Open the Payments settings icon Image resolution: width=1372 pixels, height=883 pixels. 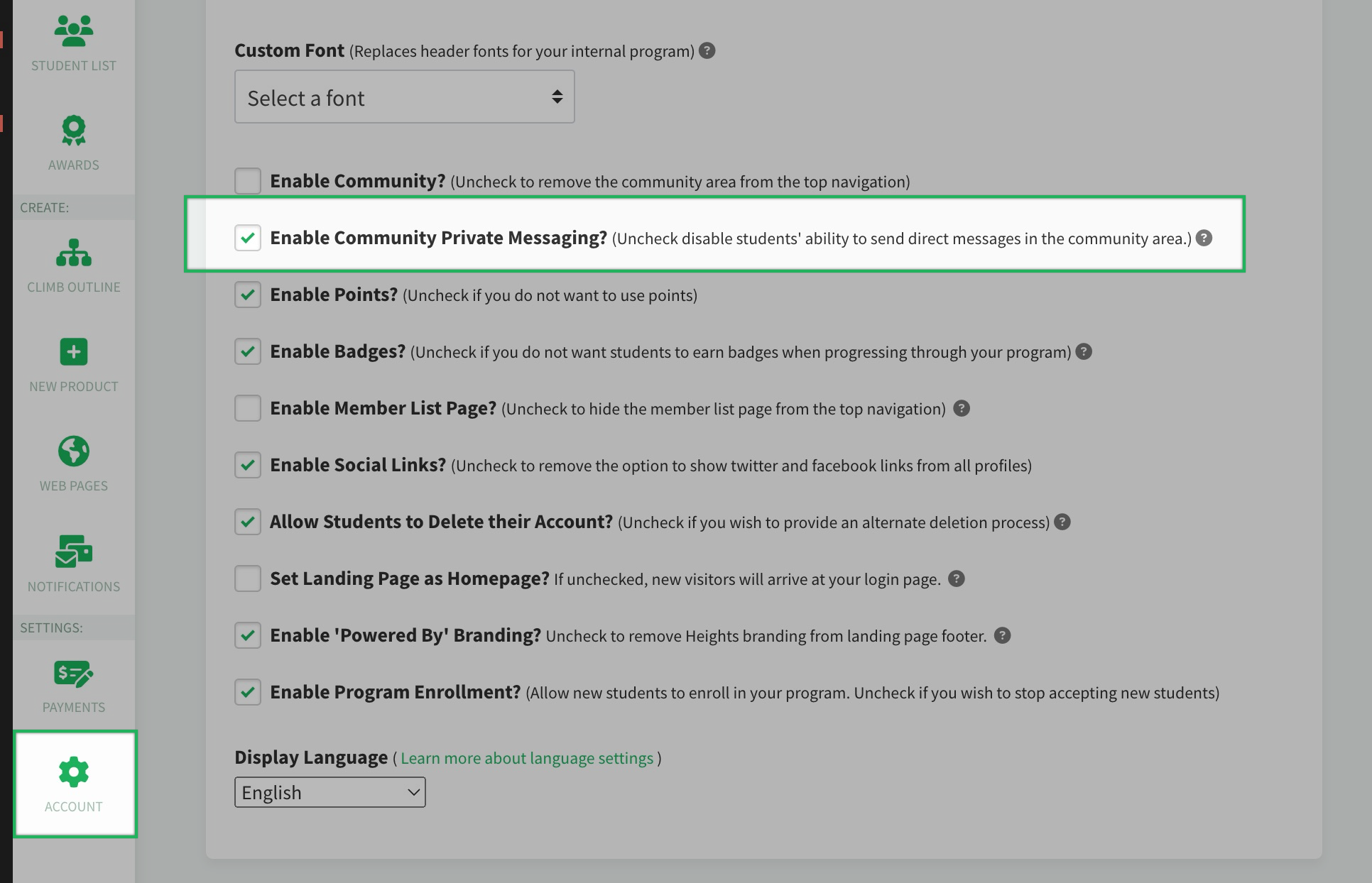click(74, 674)
